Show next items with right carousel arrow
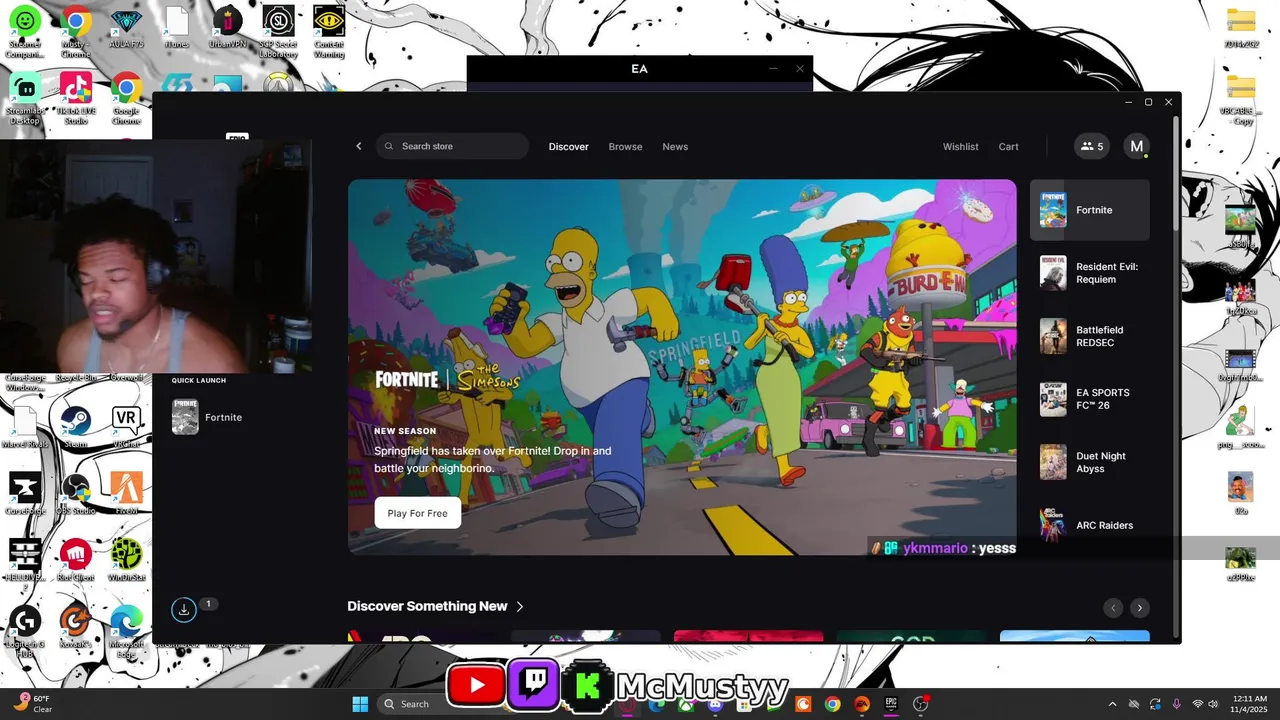The height and width of the screenshot is (720, 1280). tap(1139, 608)
